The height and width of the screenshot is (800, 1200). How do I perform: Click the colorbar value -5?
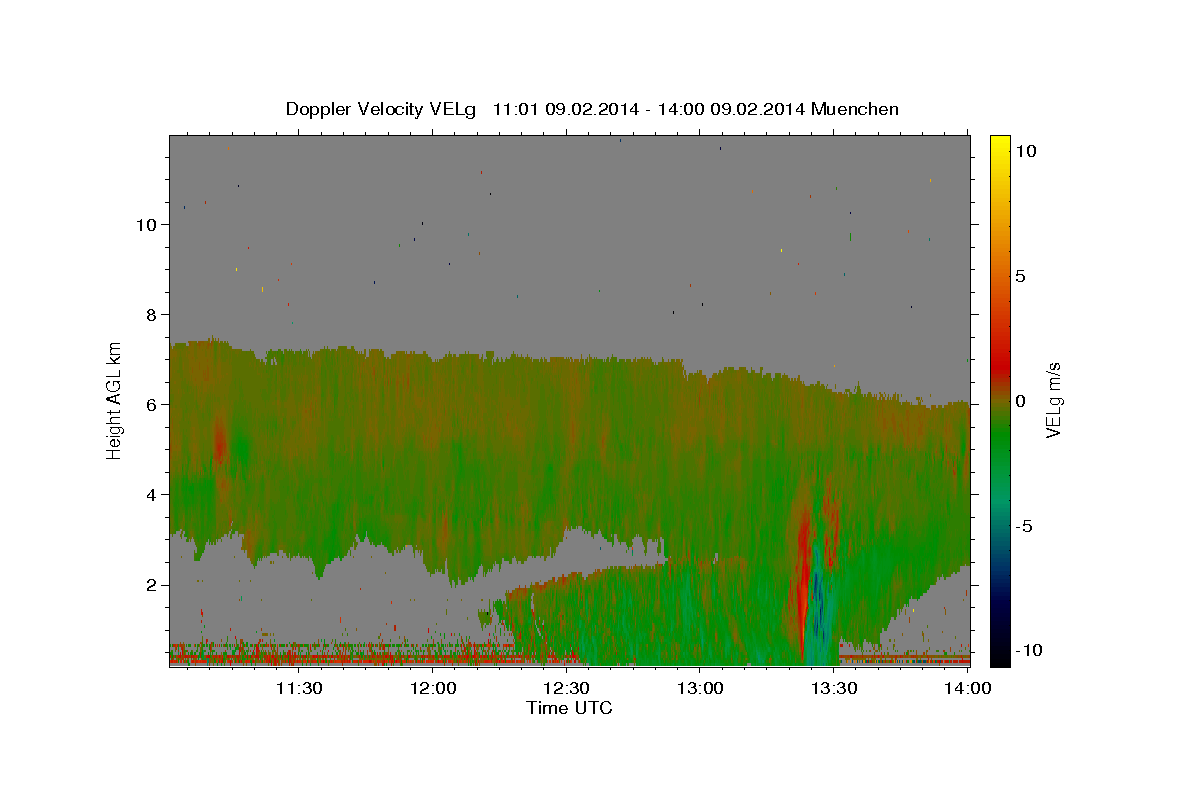point(1025,526)
